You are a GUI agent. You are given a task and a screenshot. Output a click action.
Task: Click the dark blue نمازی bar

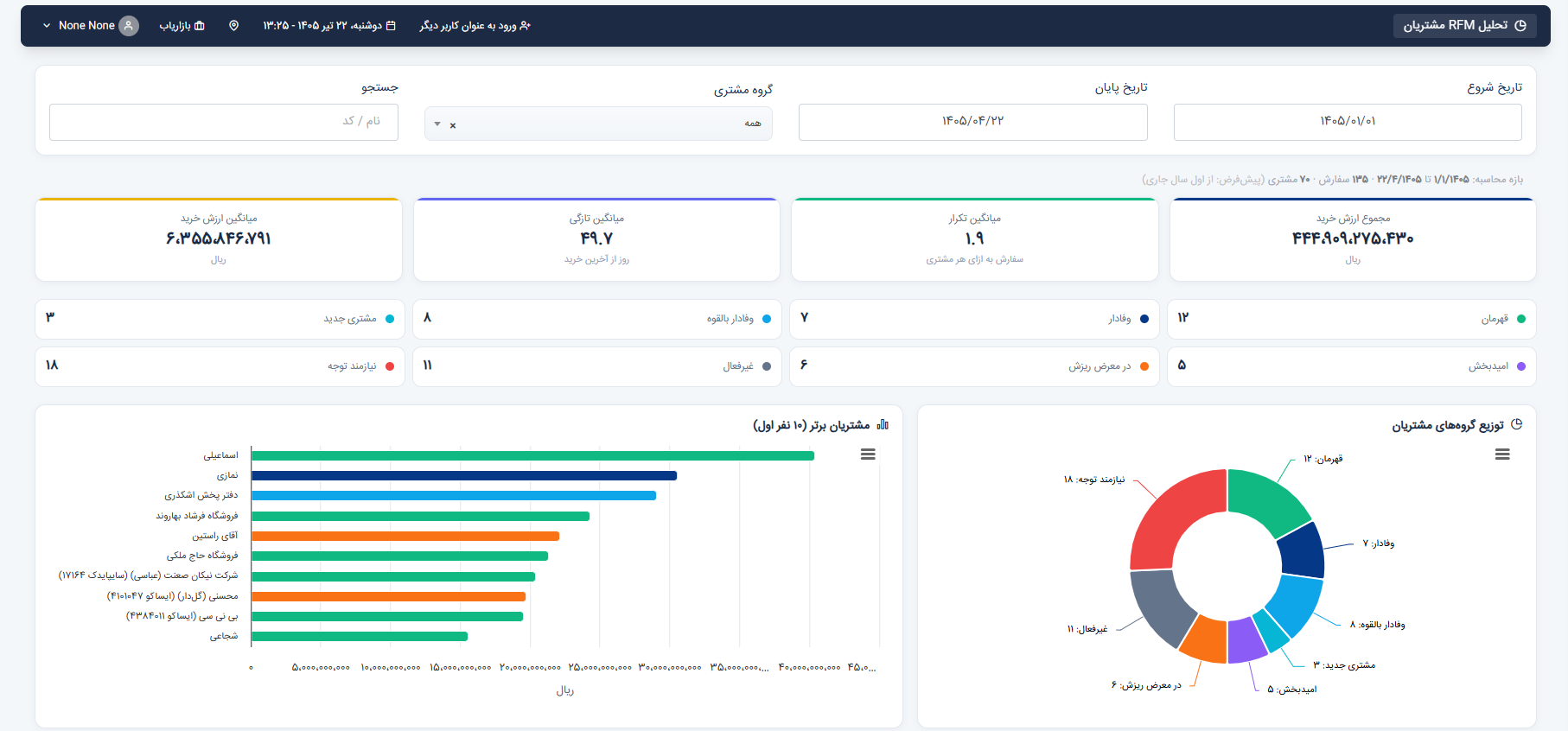click(464, 475)
